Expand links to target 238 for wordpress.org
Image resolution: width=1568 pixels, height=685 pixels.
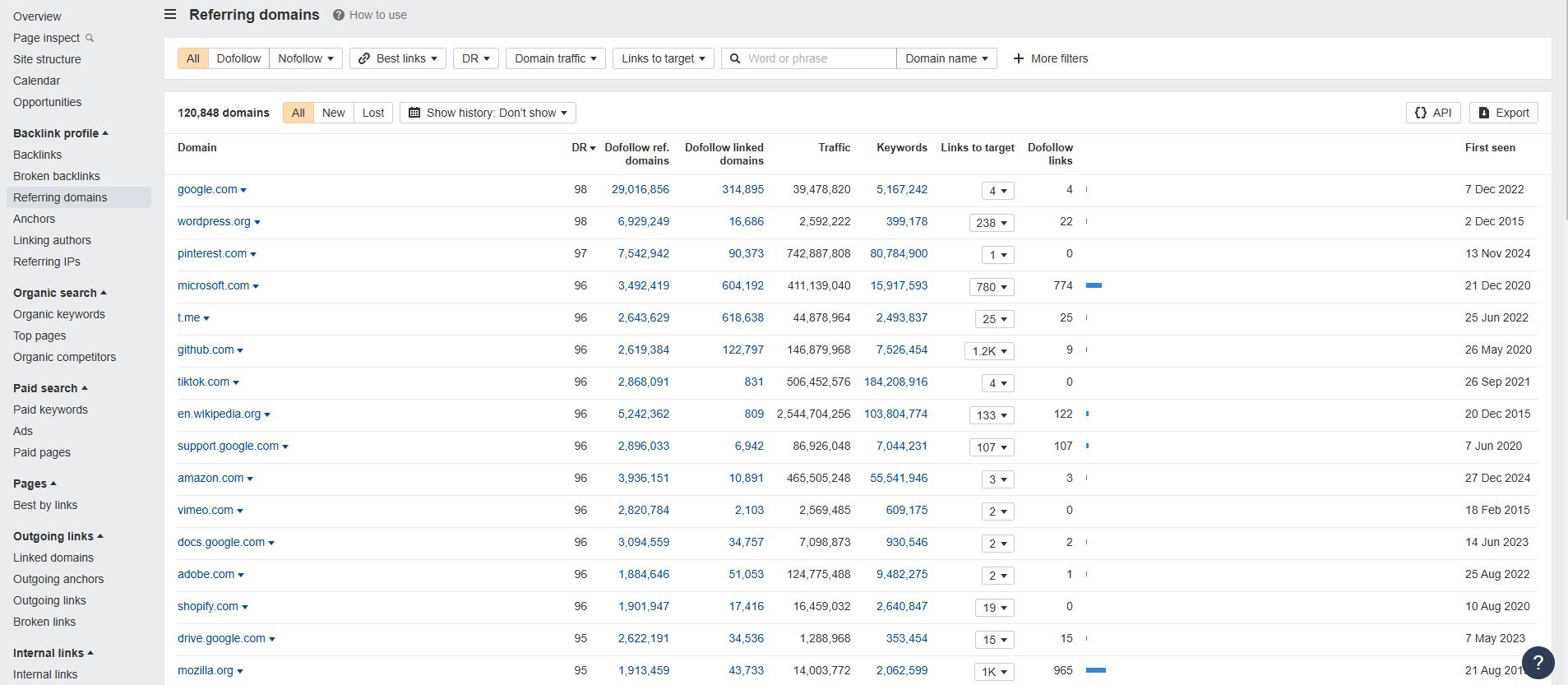[992, 223]
